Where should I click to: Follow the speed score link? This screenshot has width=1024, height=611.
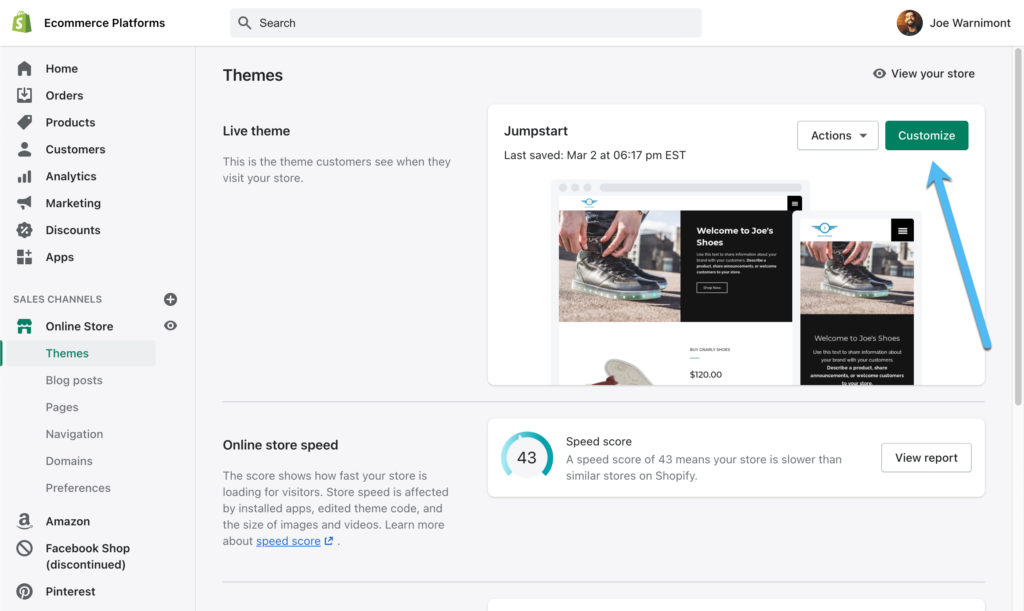pyautogui.click(x=288, y=541)
